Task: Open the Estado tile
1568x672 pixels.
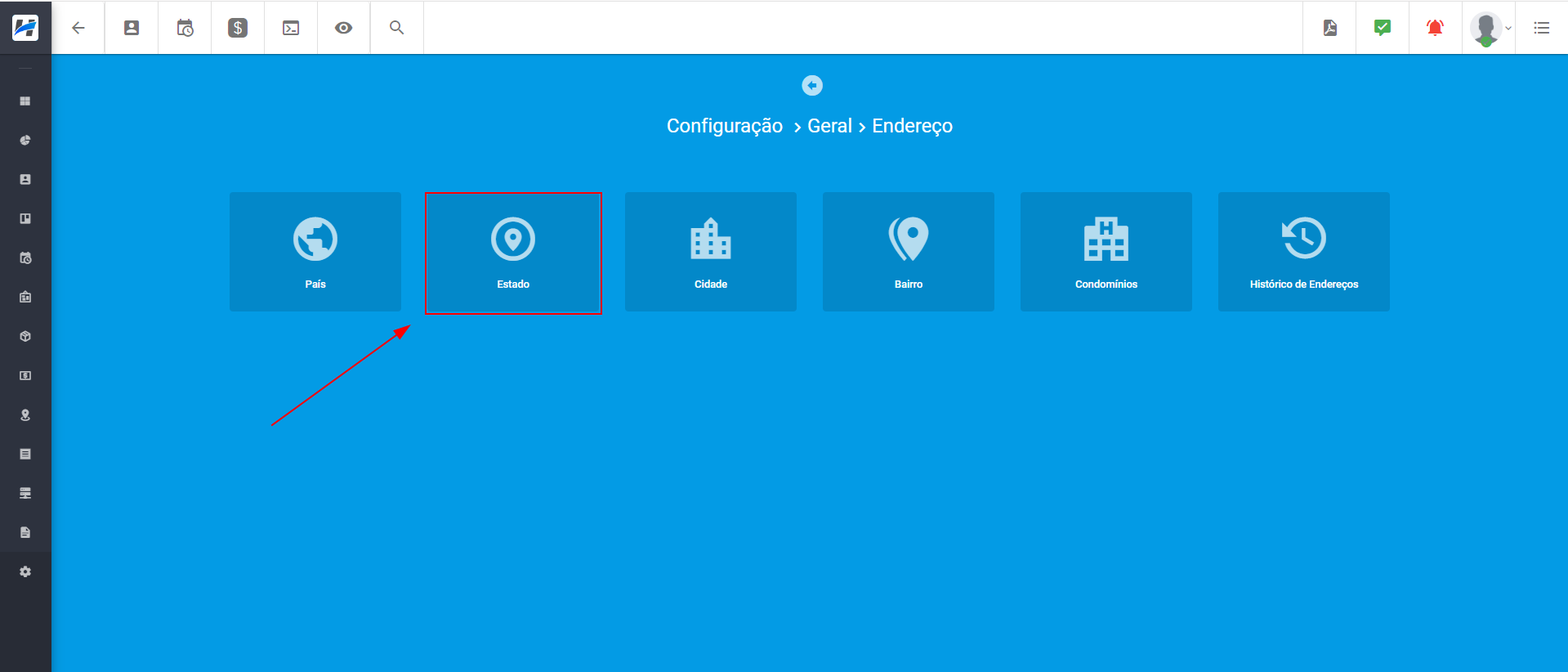Action: 513,253
